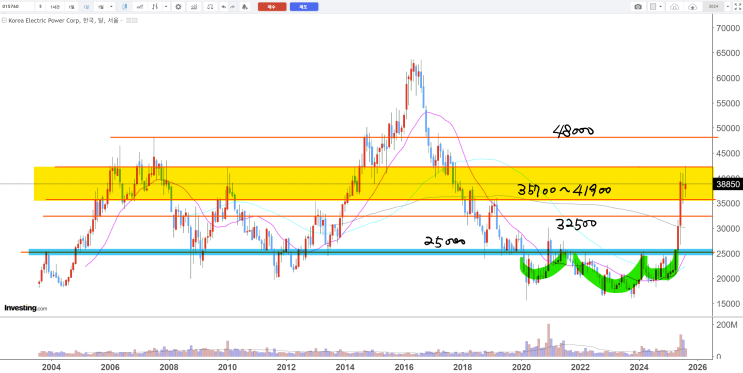
Task: Select the '5' timeframe button
Action: 40,7
